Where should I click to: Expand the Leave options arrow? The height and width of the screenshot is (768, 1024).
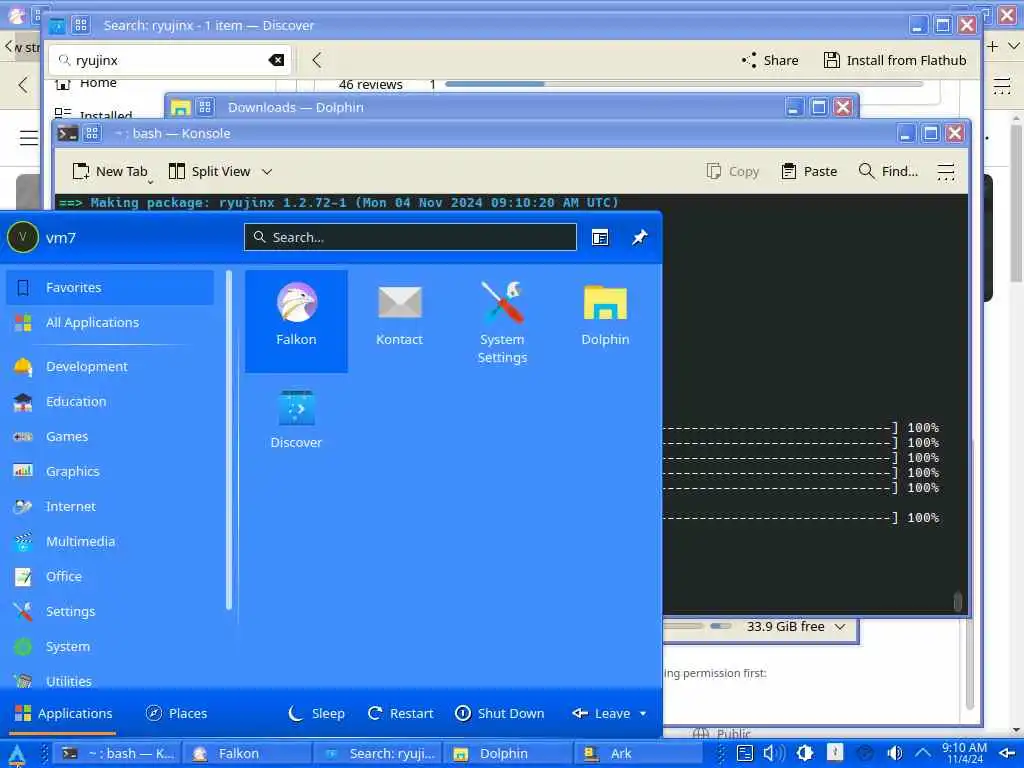[x=643, y=713]
